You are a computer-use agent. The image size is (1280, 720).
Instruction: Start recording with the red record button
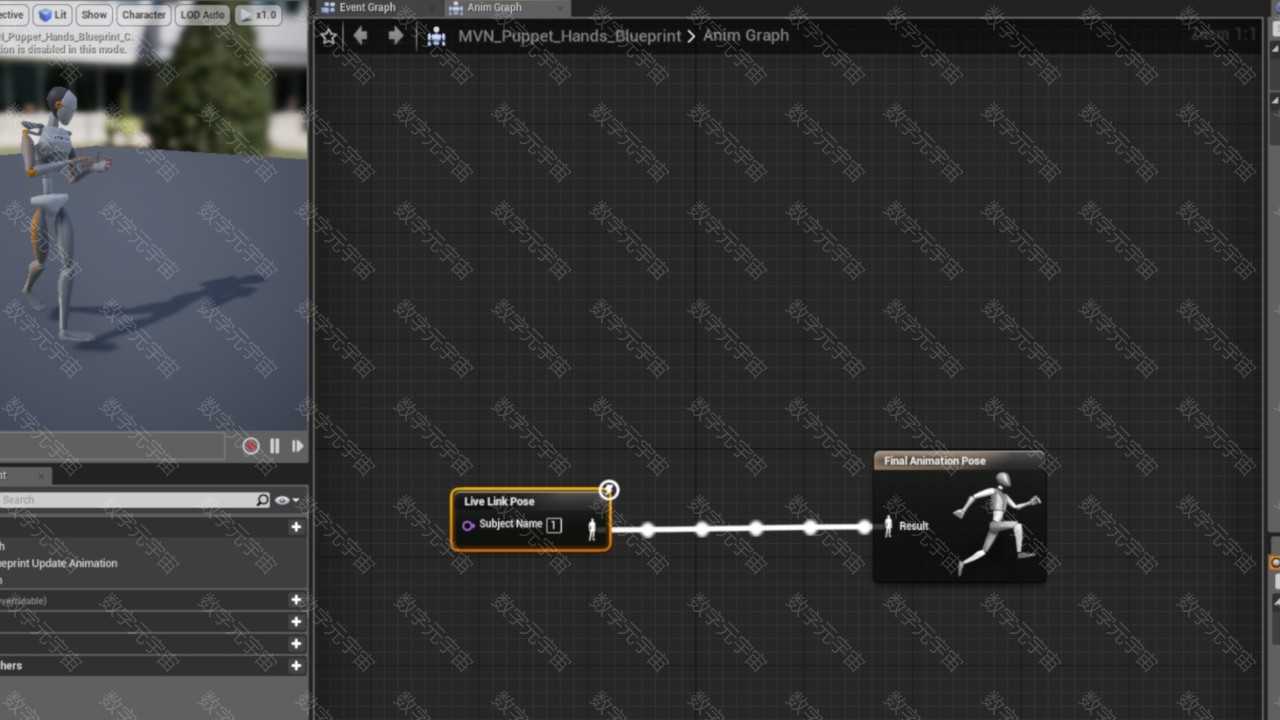(x=251, y=446)
